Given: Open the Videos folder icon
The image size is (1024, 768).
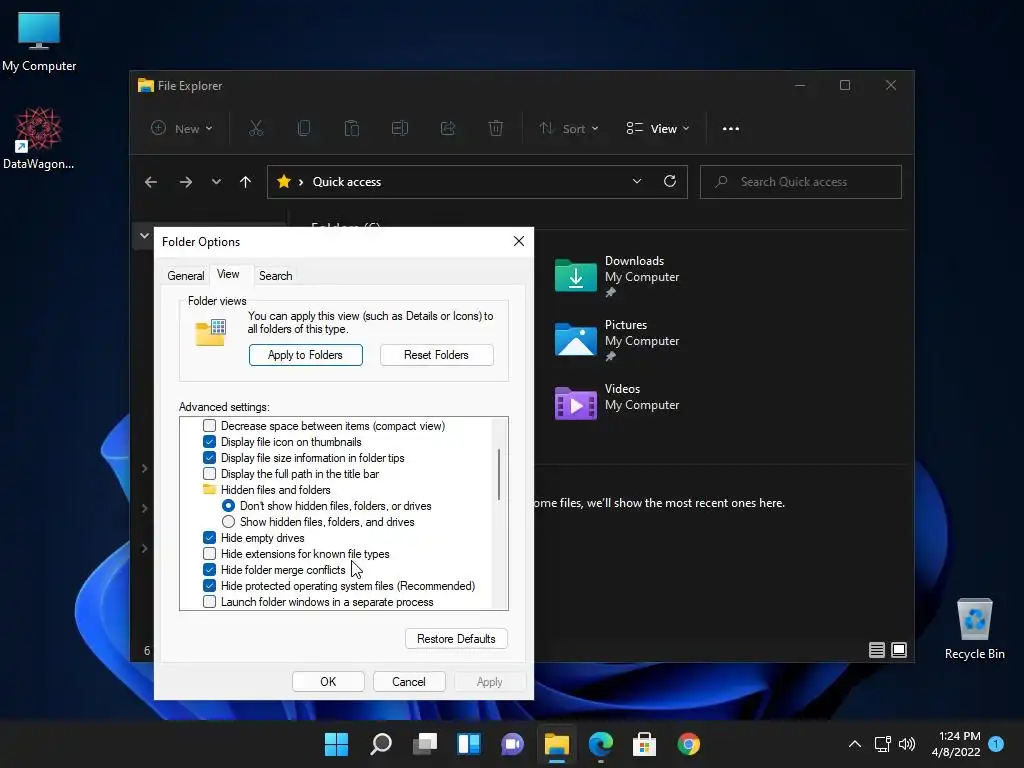Looking at the screenshot, I should [575, 403].
